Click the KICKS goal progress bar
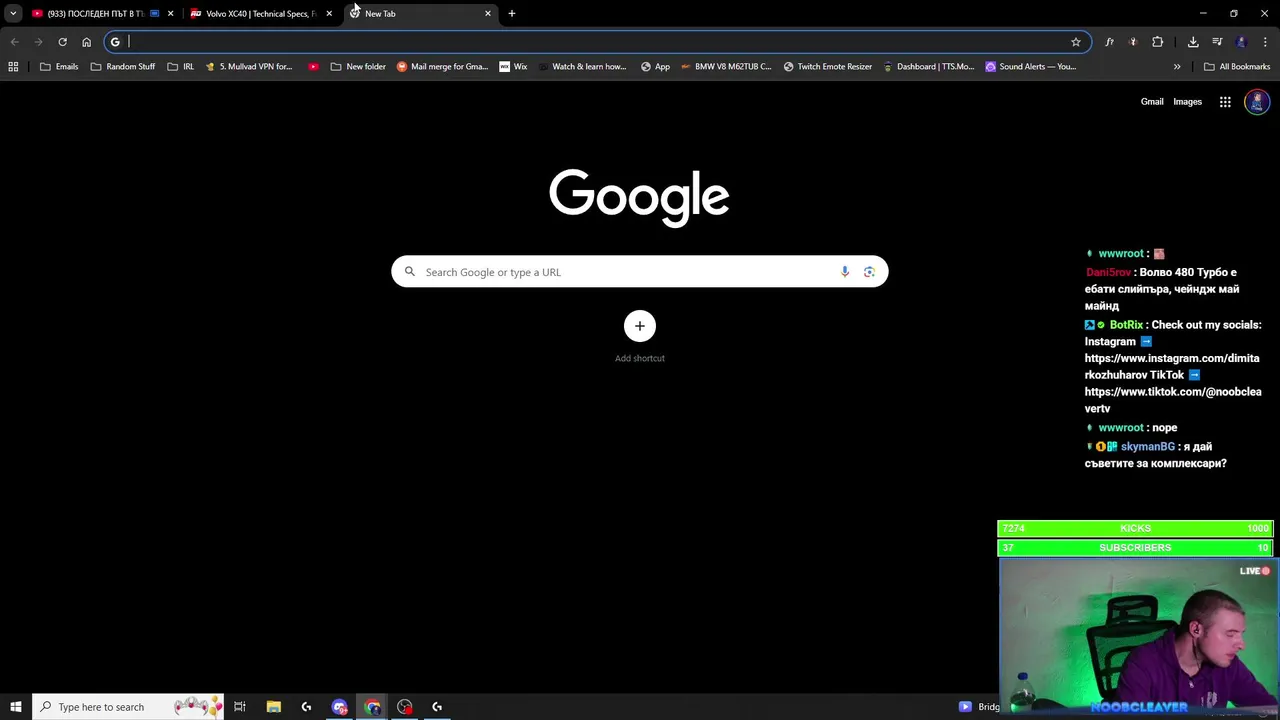1280x720 pixels. 1135,528
